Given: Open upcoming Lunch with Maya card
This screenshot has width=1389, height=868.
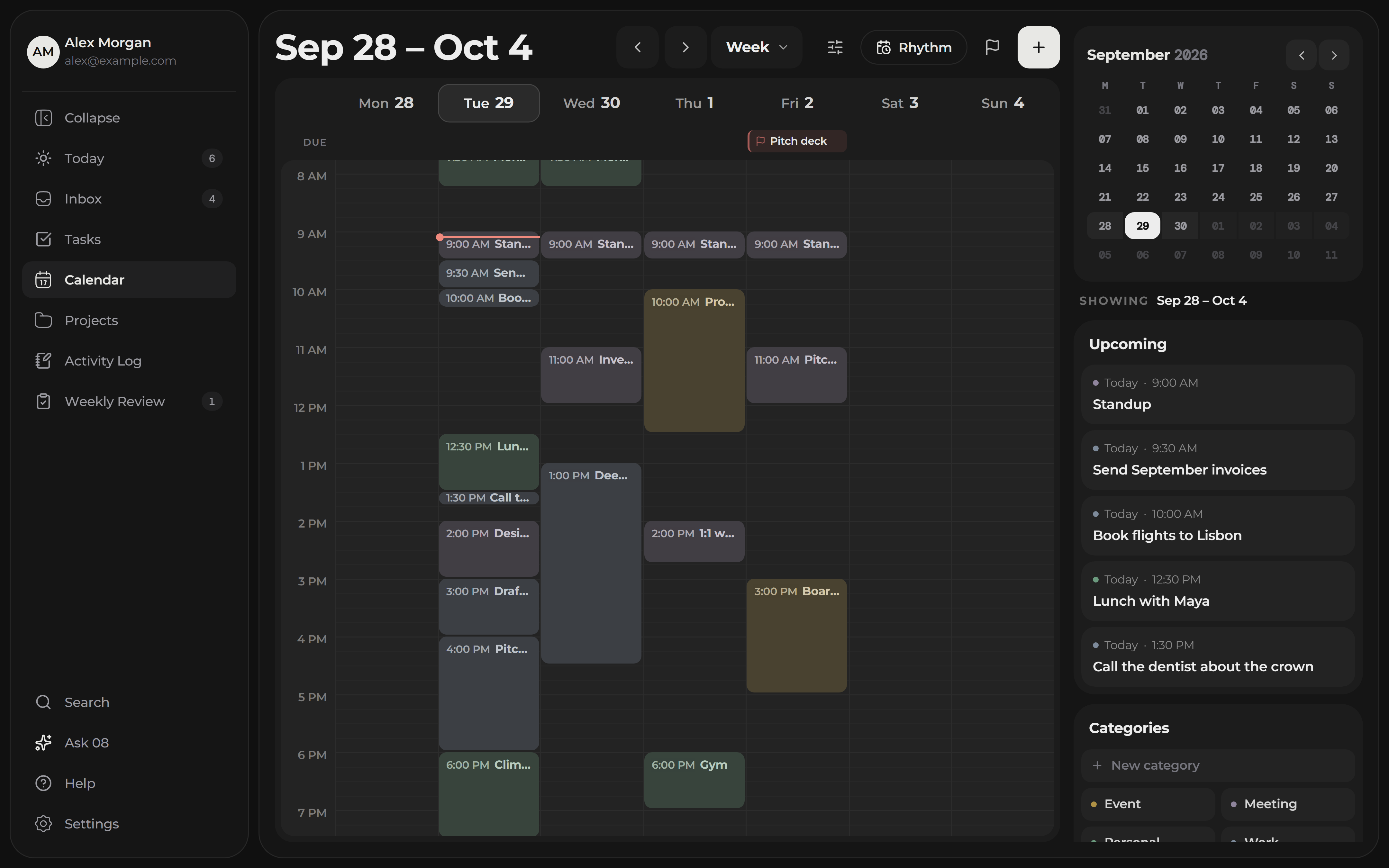Looking at the screenshot, I should coord(1218,591).
